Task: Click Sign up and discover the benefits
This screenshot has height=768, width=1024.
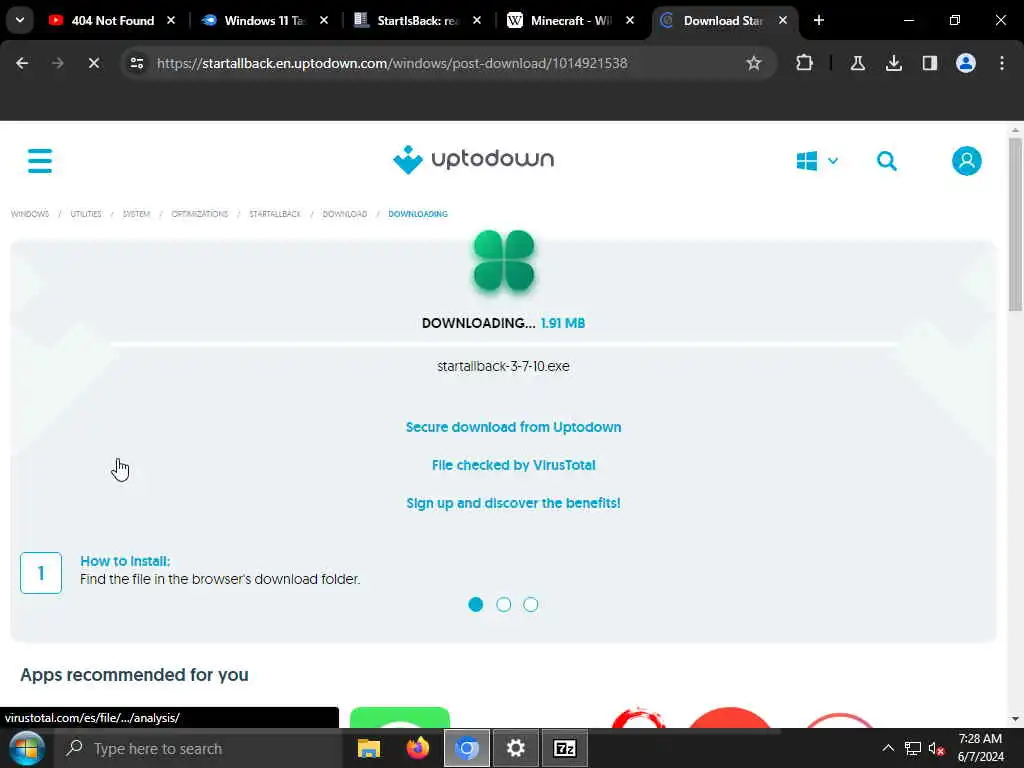Action: tap(513, 503)
